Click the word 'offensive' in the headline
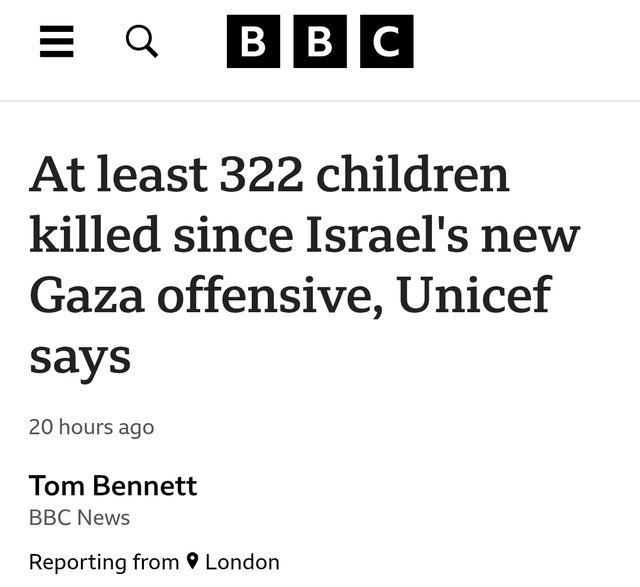The image size is (640, 587). 270,296
